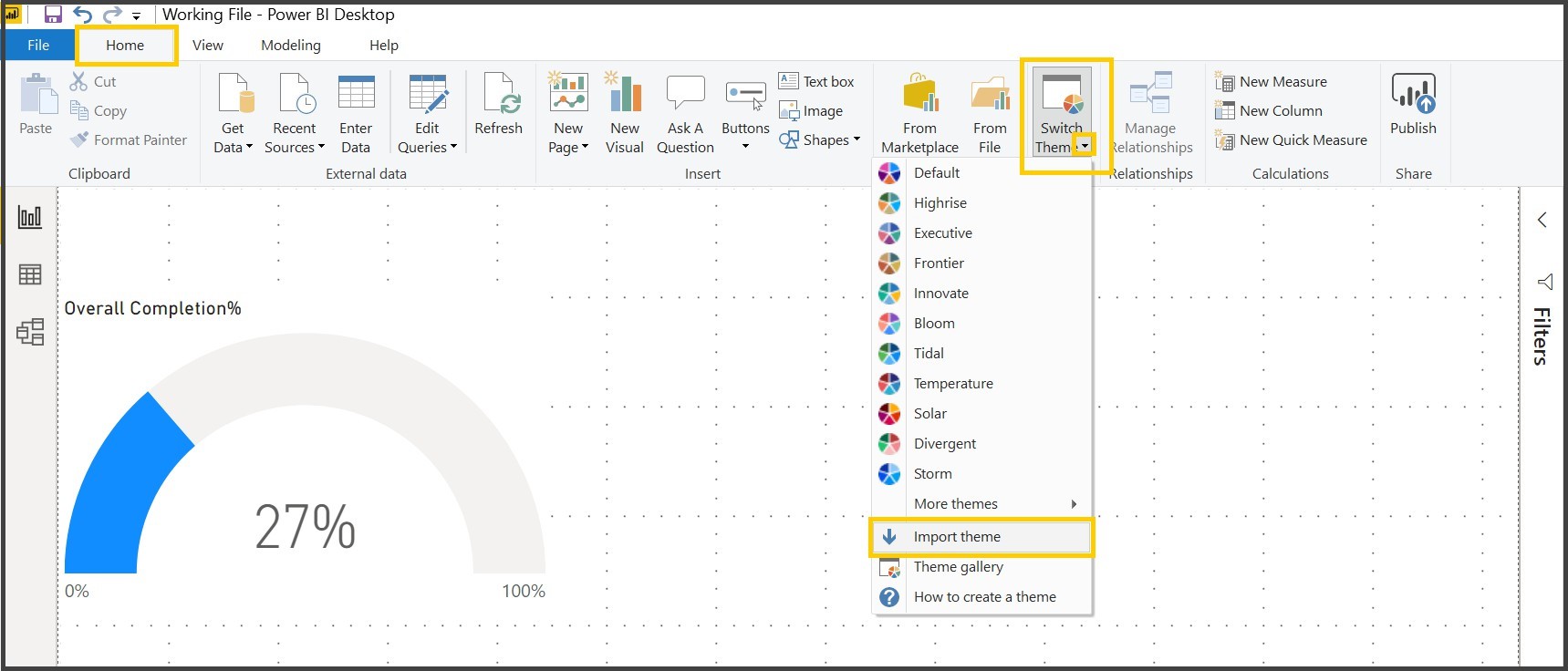The image size is (1568, 671).
Task: Open the Theme gallery
Action: (x=982, y=567)
